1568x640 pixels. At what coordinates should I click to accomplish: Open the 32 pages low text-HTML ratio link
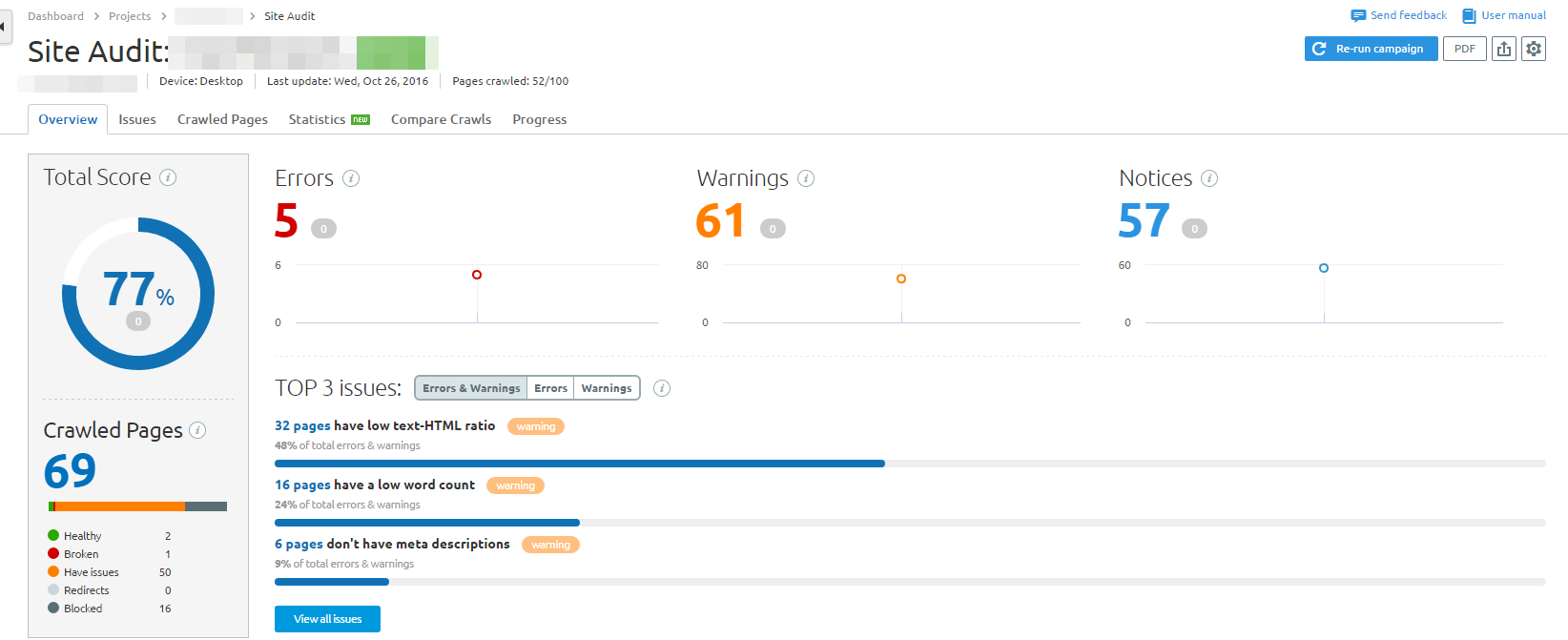302,426
